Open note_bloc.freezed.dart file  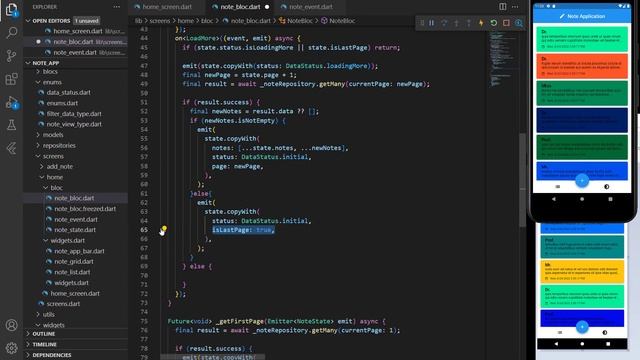(x=85, y=209)
